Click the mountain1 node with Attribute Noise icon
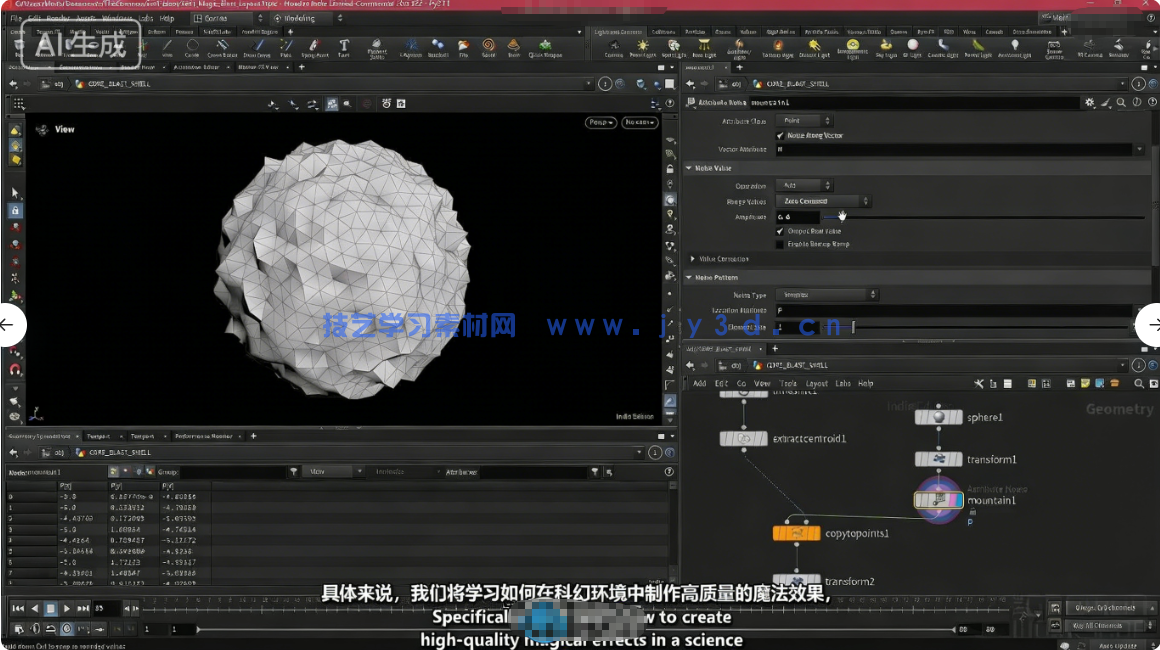Viewport: 1160px width, 650px height. tap(937, 498)
